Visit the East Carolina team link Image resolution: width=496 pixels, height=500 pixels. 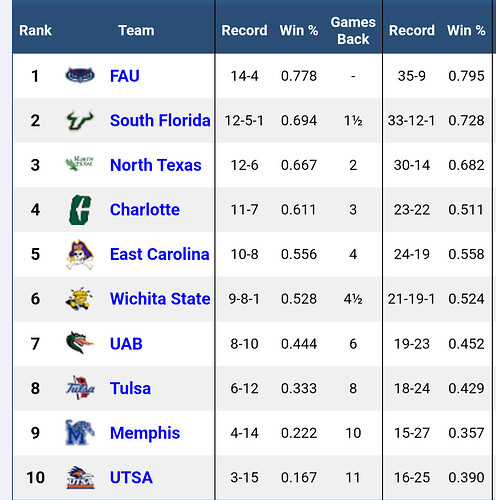[x=160, y=254]
